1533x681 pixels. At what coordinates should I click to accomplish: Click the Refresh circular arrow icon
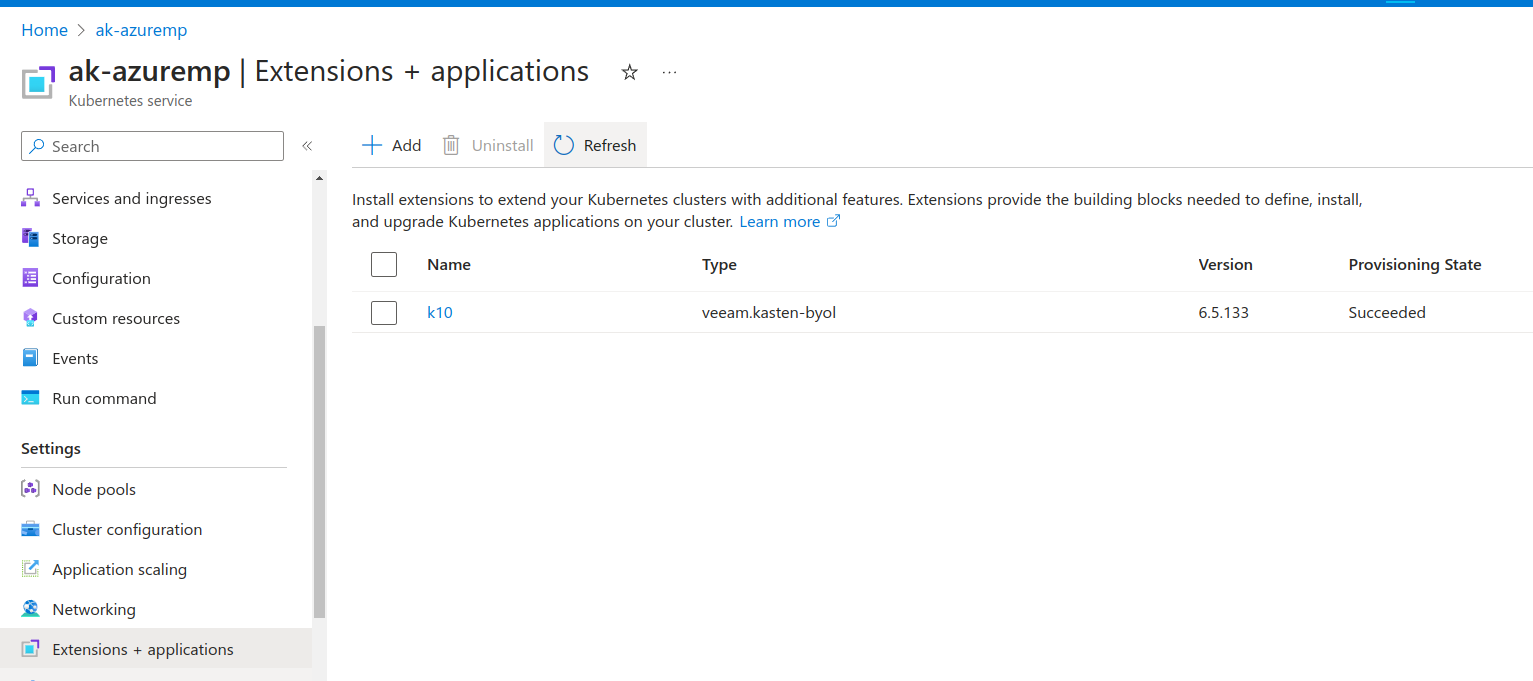tap(564, 145)
